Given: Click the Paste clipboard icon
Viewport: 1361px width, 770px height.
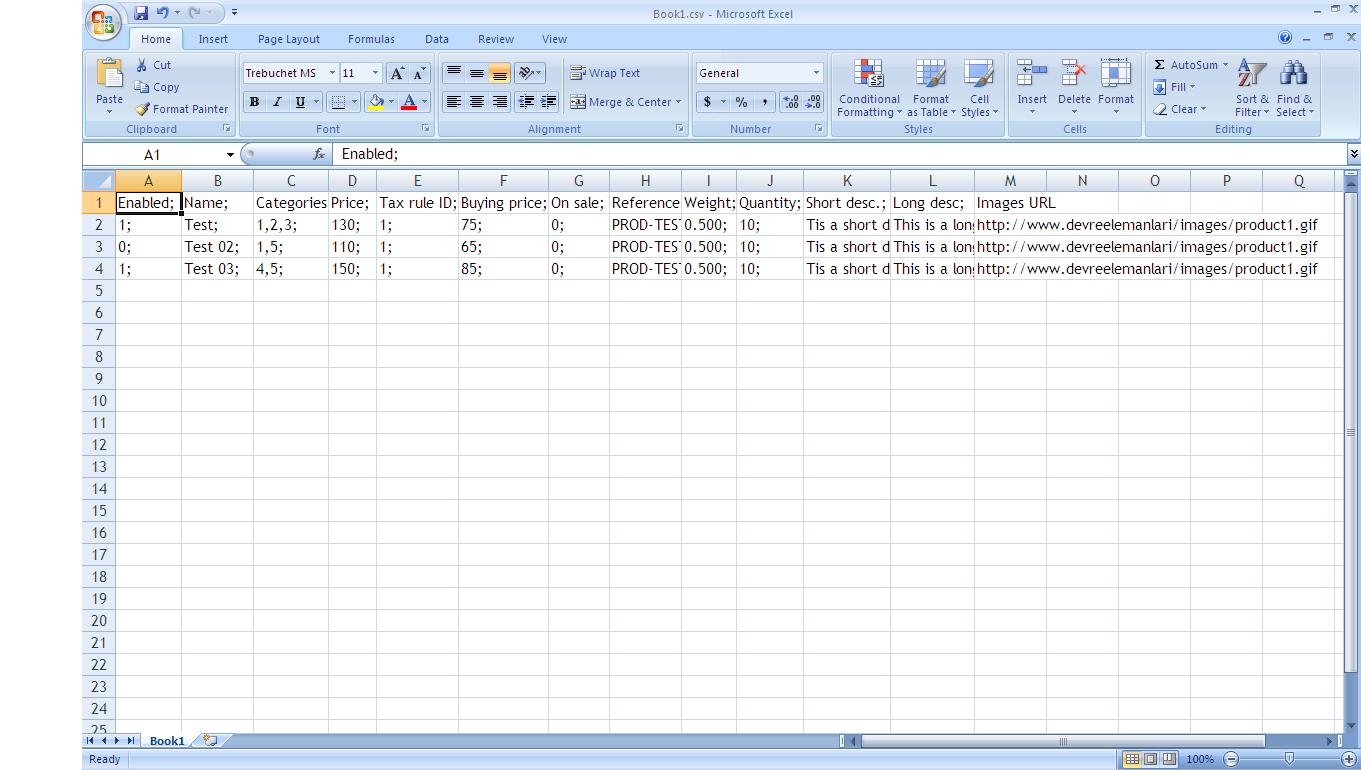Looking at the screenshot, I should 109,74.
